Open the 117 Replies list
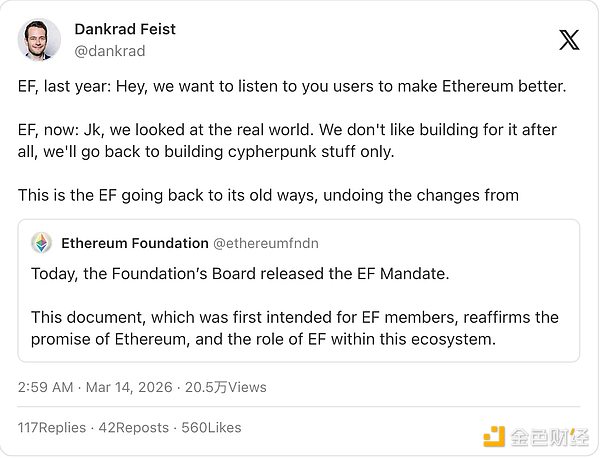This screenshot has height=458, width=600. [x=52, y=427]
